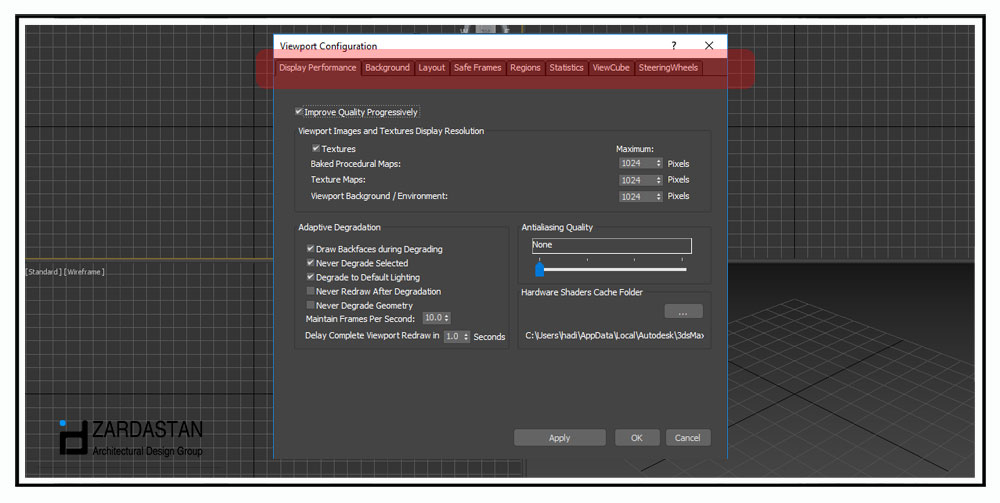Confirm the dialog with OK
The image size is (1000, 503).
636,438
